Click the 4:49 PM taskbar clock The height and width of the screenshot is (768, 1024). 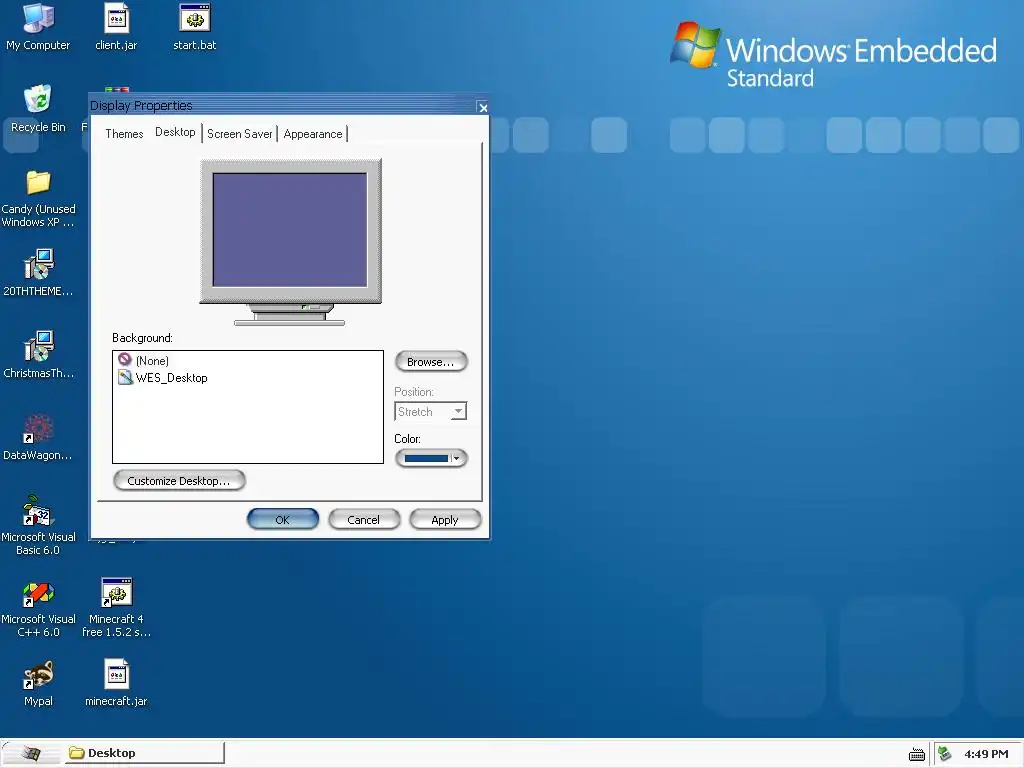986,754
